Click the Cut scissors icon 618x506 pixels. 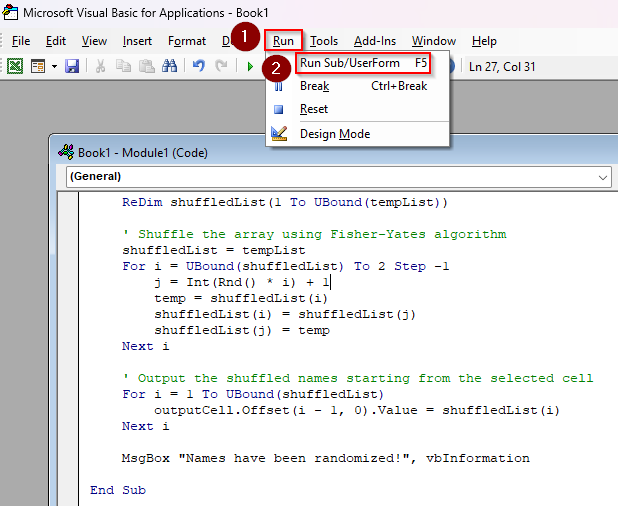(100, 66)
